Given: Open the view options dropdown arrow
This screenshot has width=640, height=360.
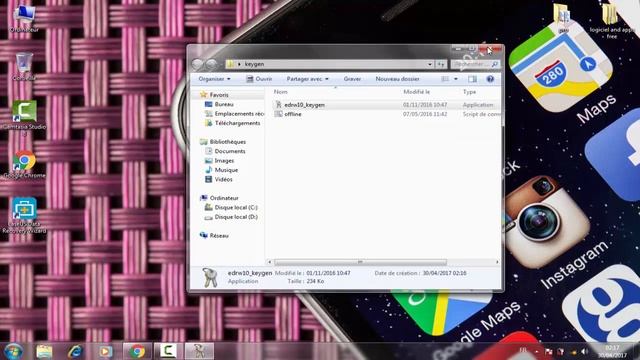Looking at the screenshot, I should [x=456, y=79].
